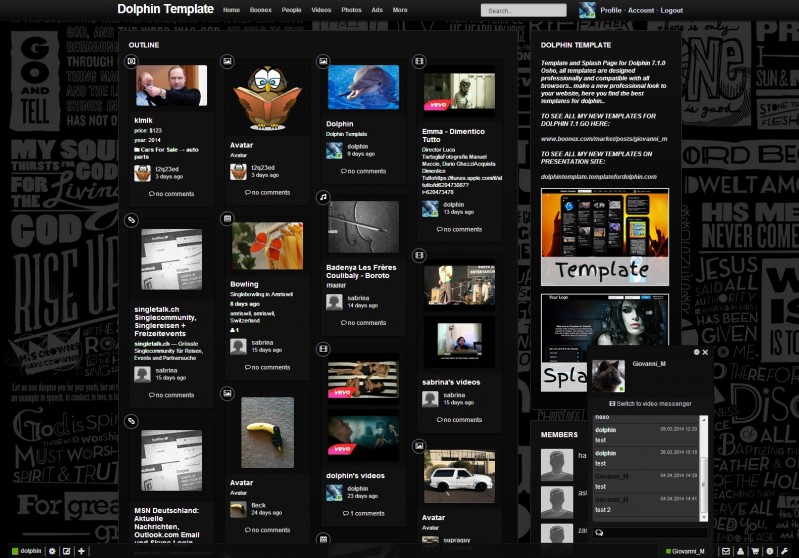Click 'no comments' under klmik post
The height and width of the screenshot is (558, 799).
pos(171,194)
